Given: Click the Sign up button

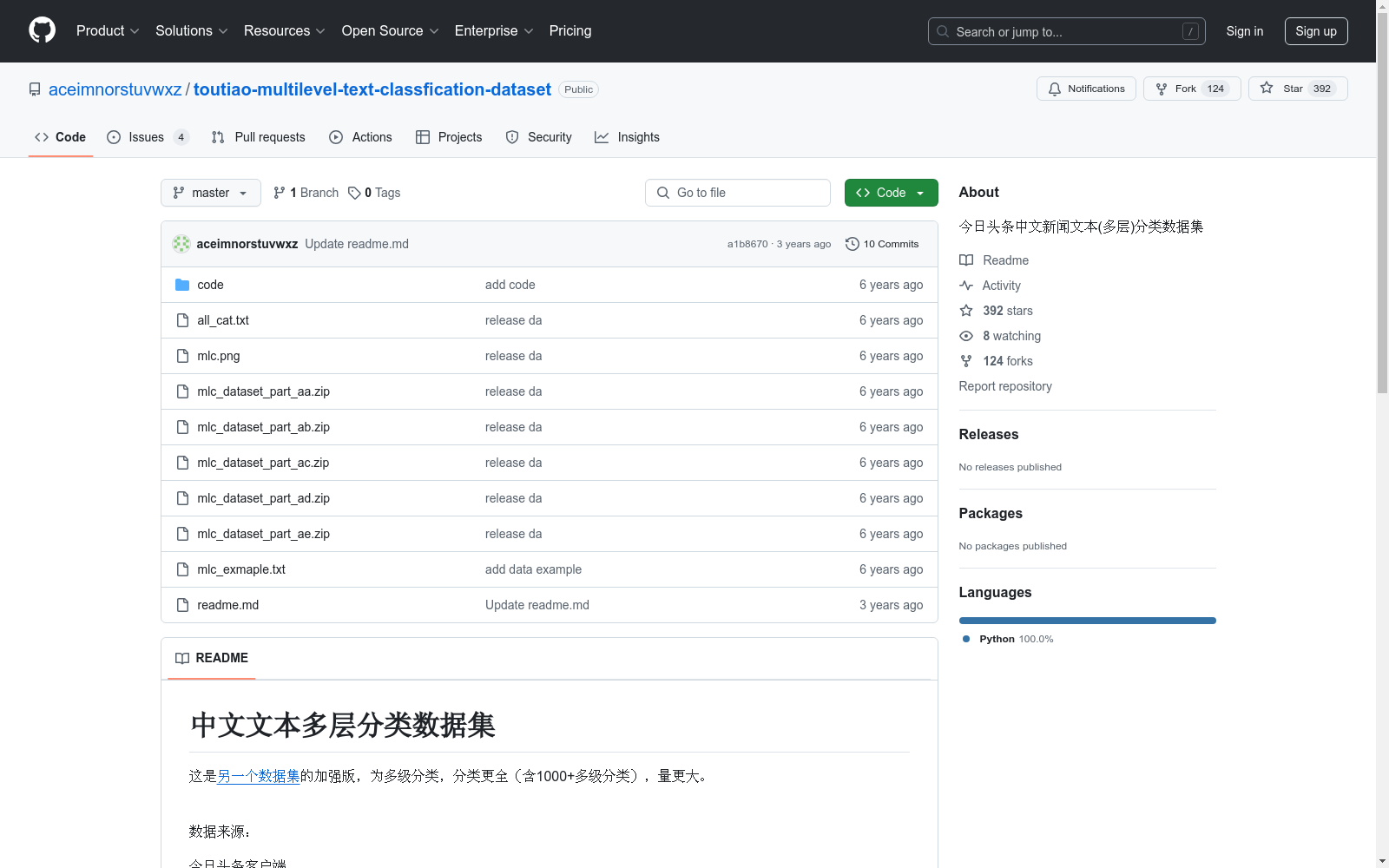Looking at the screenshot, I should coord(1316,31).
